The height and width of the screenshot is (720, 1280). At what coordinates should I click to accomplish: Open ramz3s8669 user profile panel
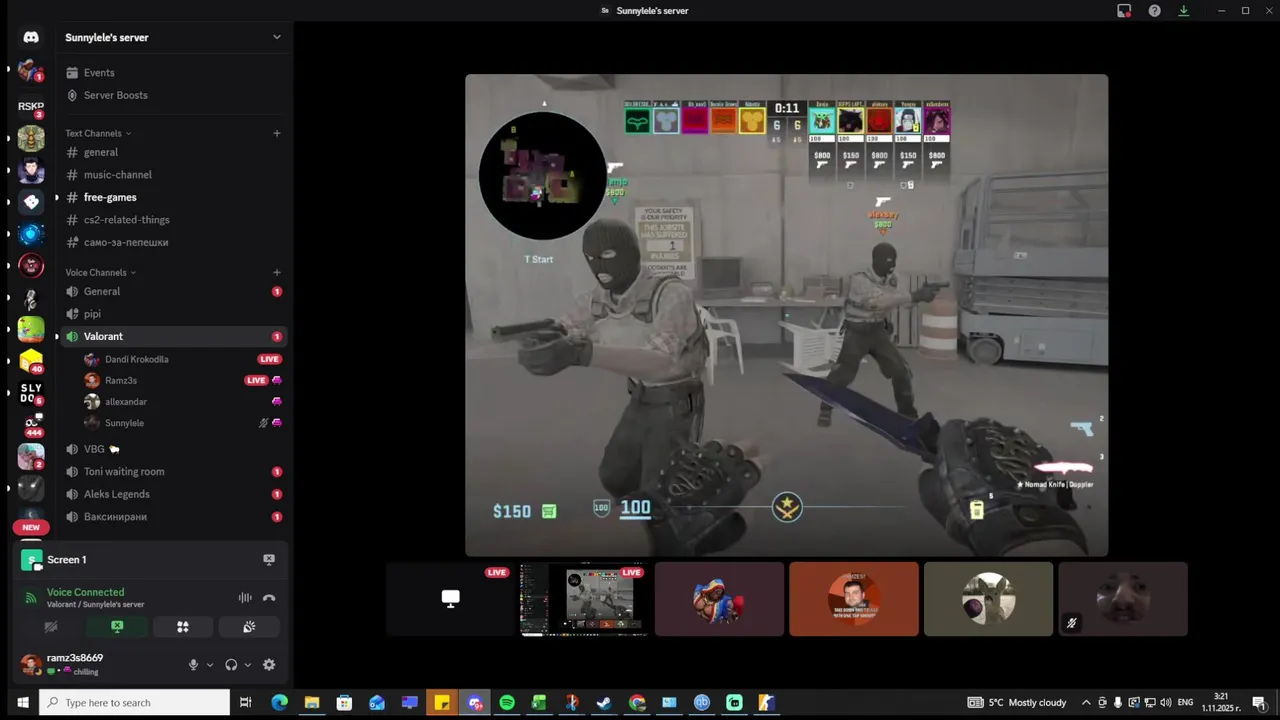click(x=98, y=664)
